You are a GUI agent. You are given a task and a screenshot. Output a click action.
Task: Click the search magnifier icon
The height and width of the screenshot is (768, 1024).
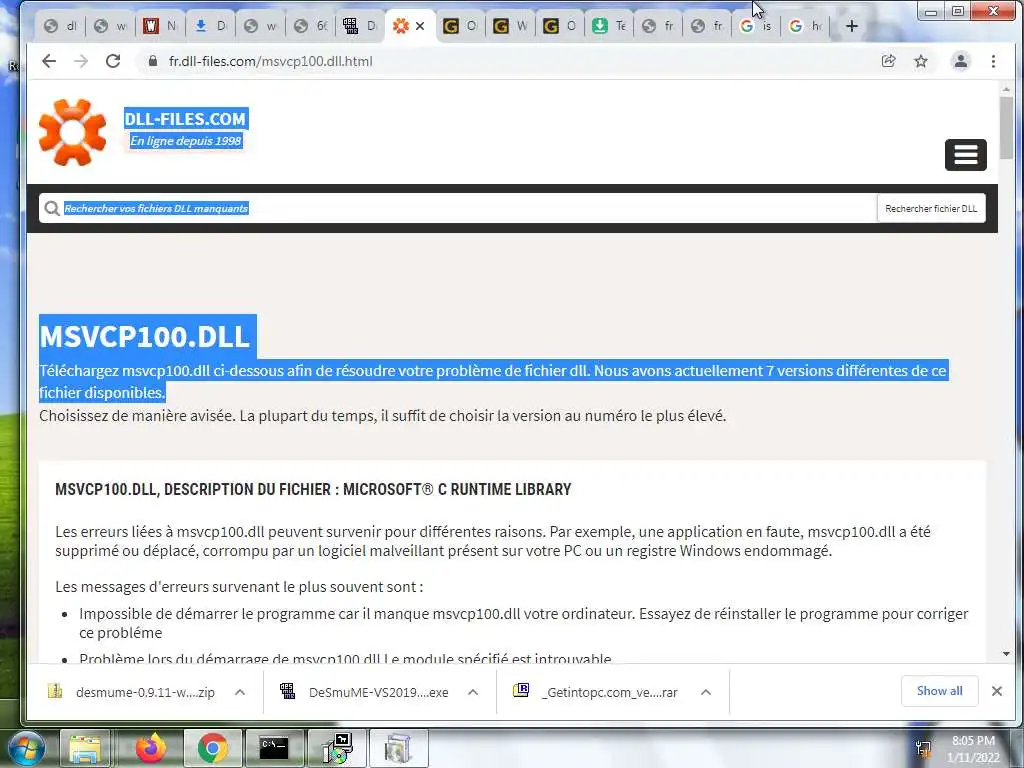[x=52, y=208]
